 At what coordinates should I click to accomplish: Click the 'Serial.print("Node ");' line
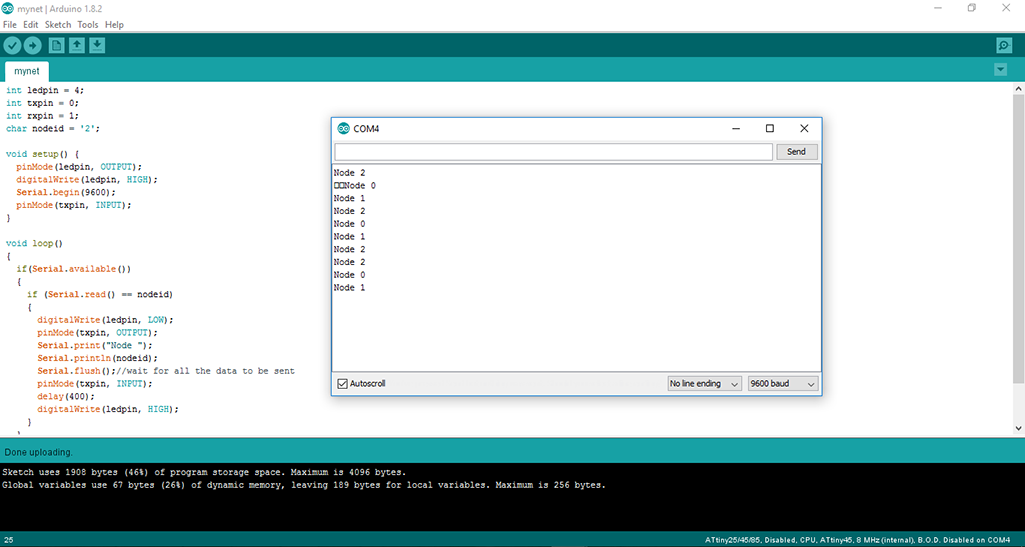[x=95, y=345]
